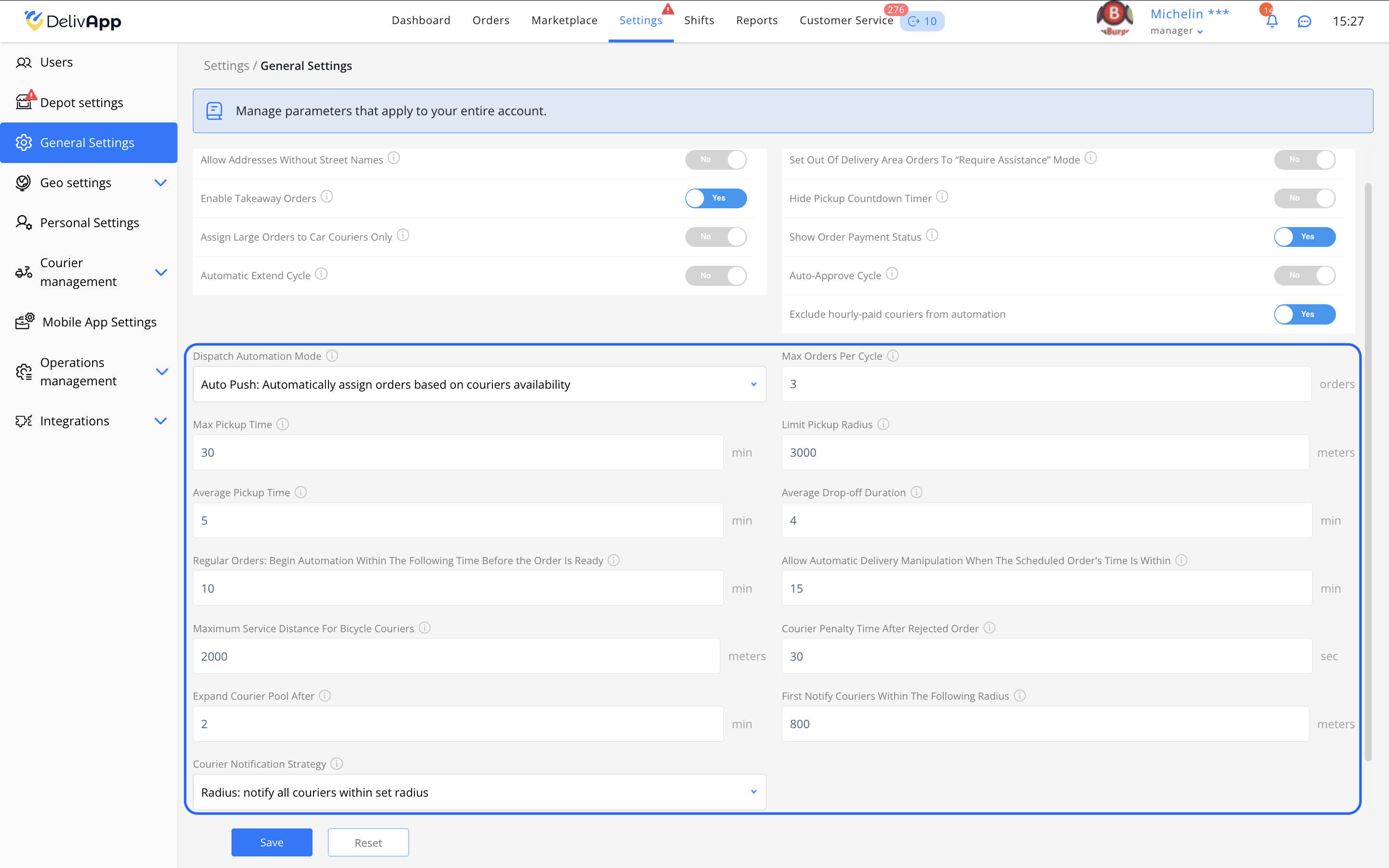1389x868 pixels.
Task: Click the Reset button
Action: [x=368, y=842]
